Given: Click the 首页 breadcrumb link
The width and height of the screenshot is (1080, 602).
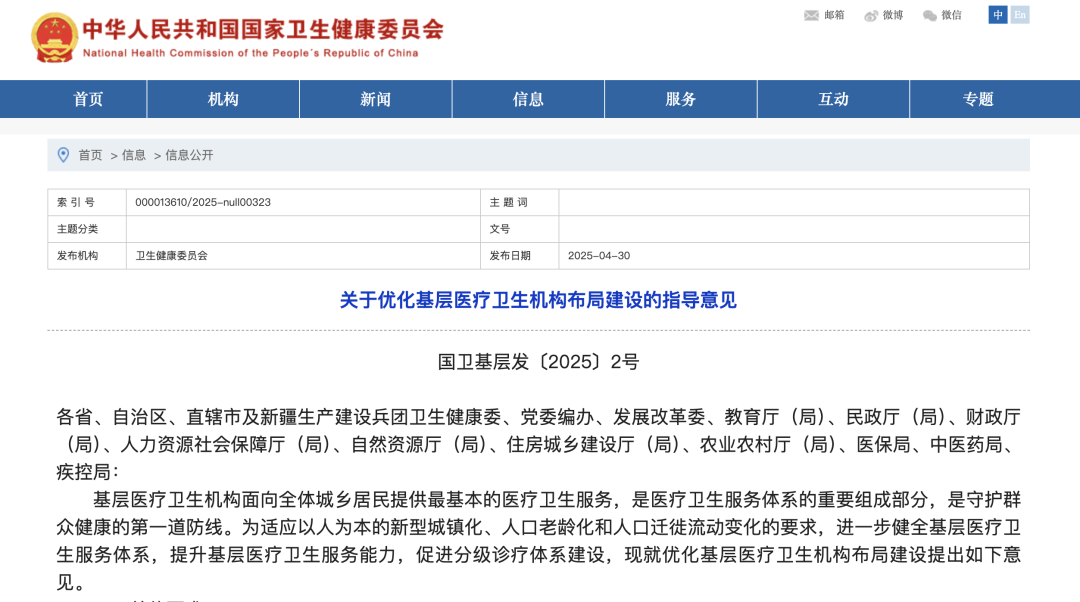Looking at the screenshot, I should tap(90, 155).
